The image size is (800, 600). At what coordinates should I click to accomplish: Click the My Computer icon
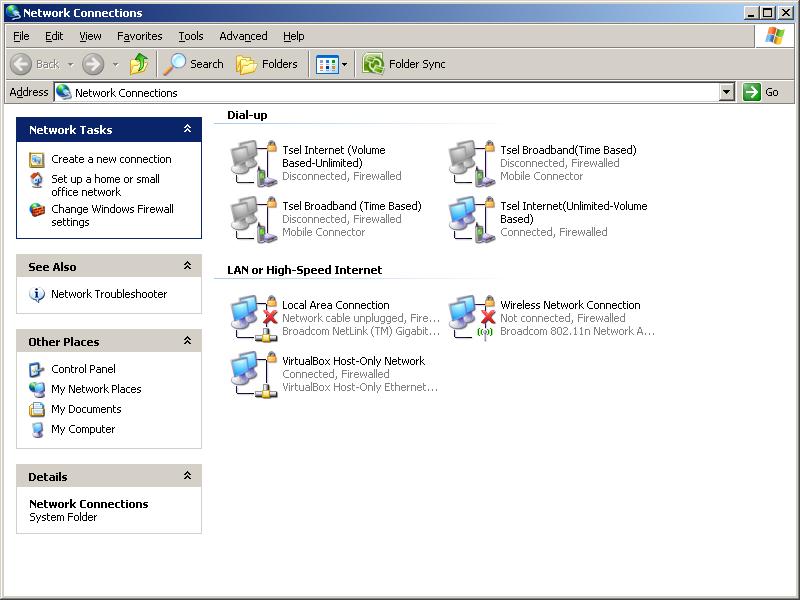point(37,430)
